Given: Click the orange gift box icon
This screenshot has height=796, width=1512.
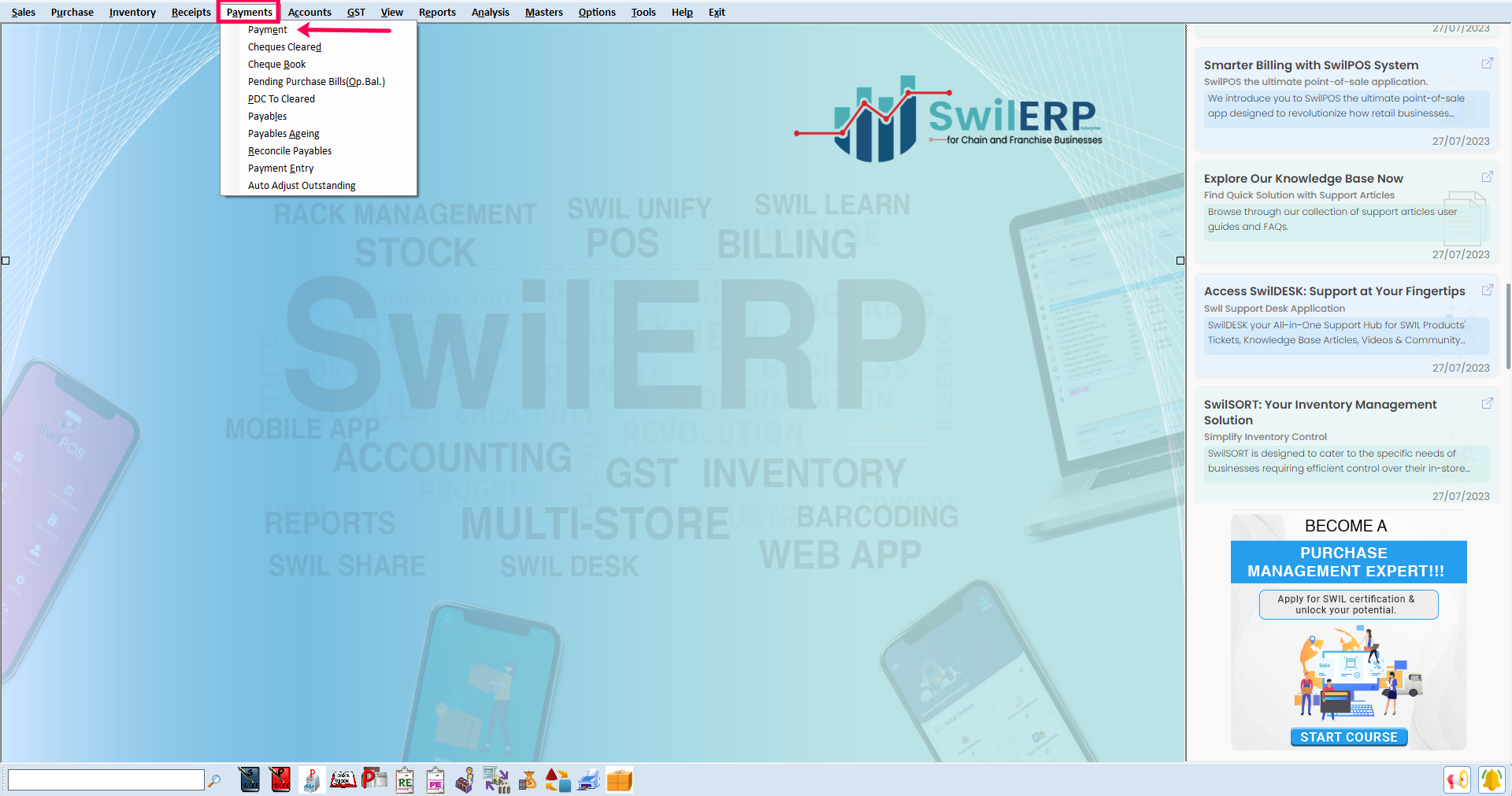Looking at the screenshot, I should click(620, 779).
